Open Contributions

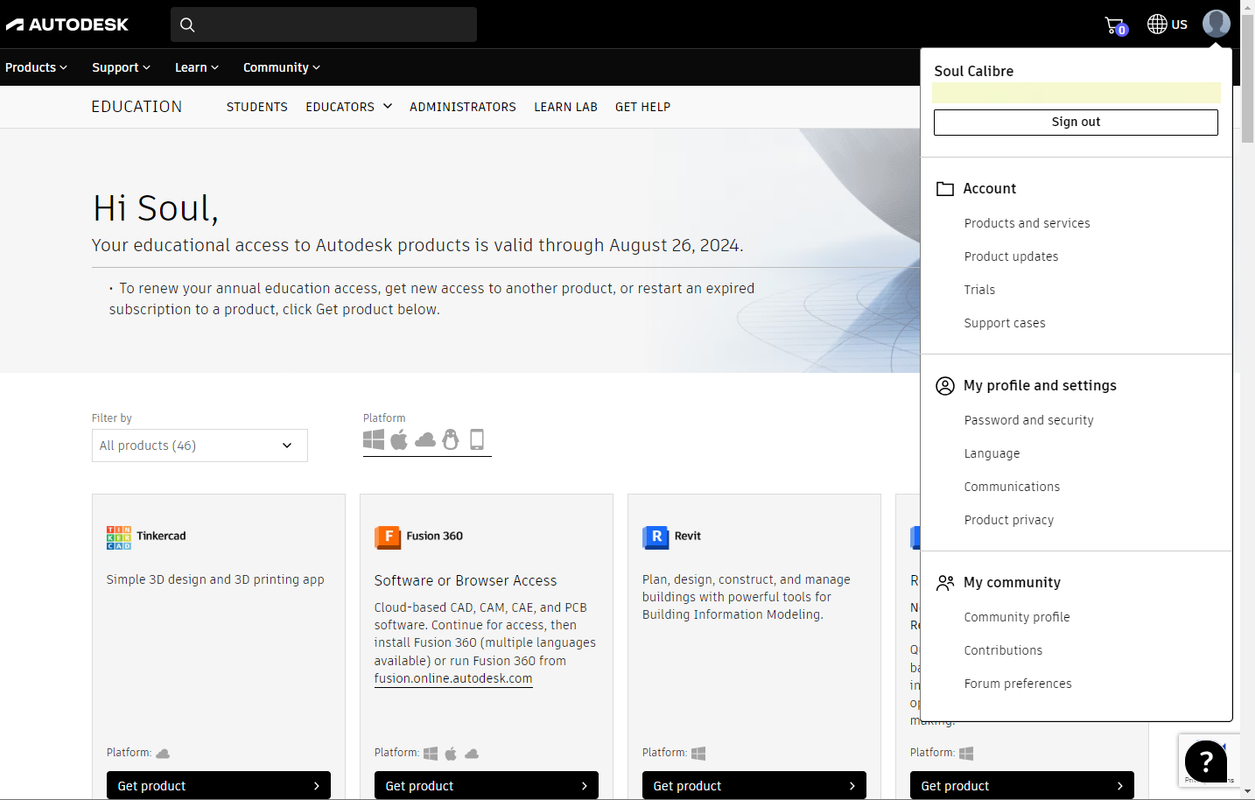(1003, 650)
